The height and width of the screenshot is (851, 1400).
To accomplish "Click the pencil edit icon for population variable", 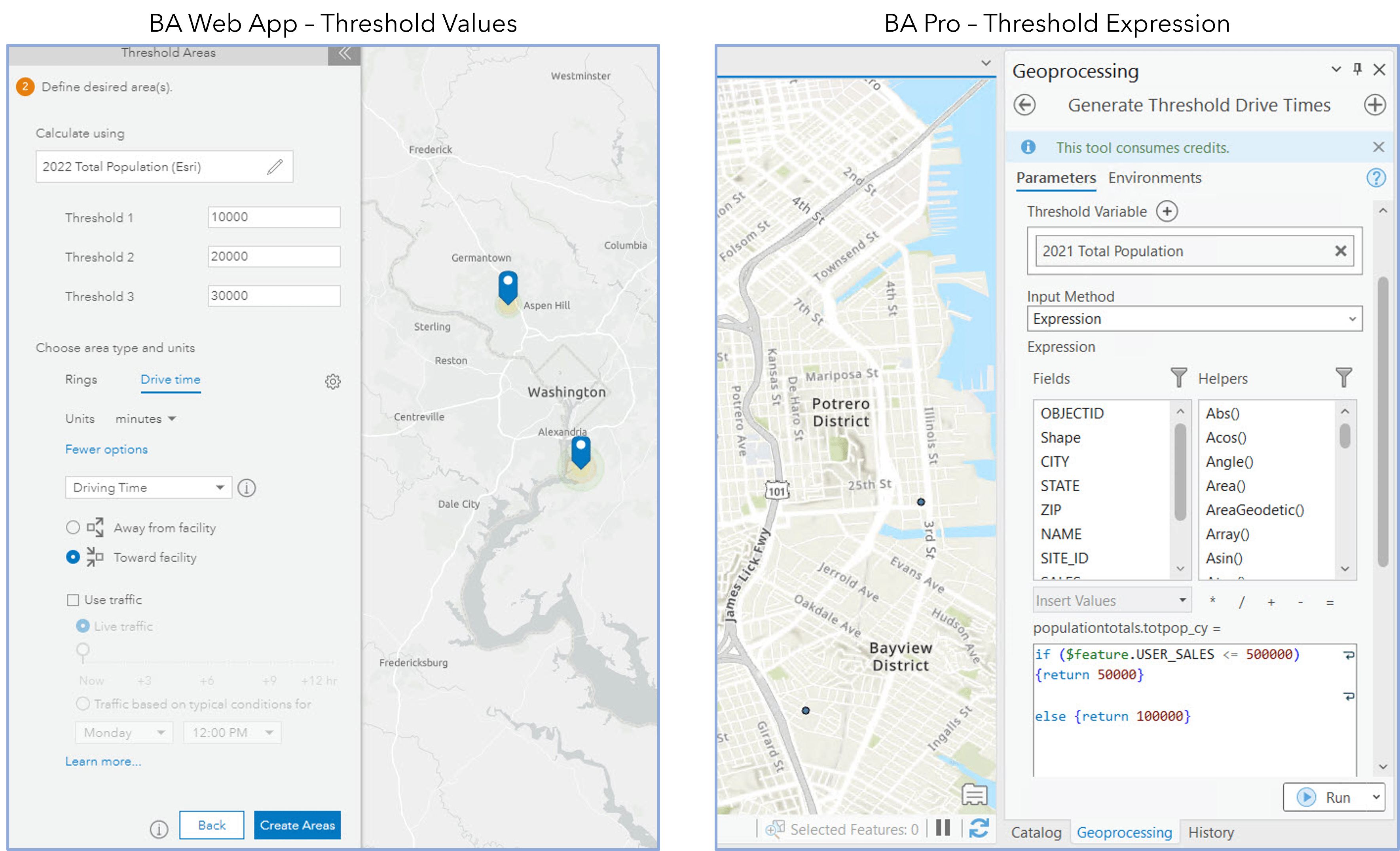I will (x=275, y=167).
